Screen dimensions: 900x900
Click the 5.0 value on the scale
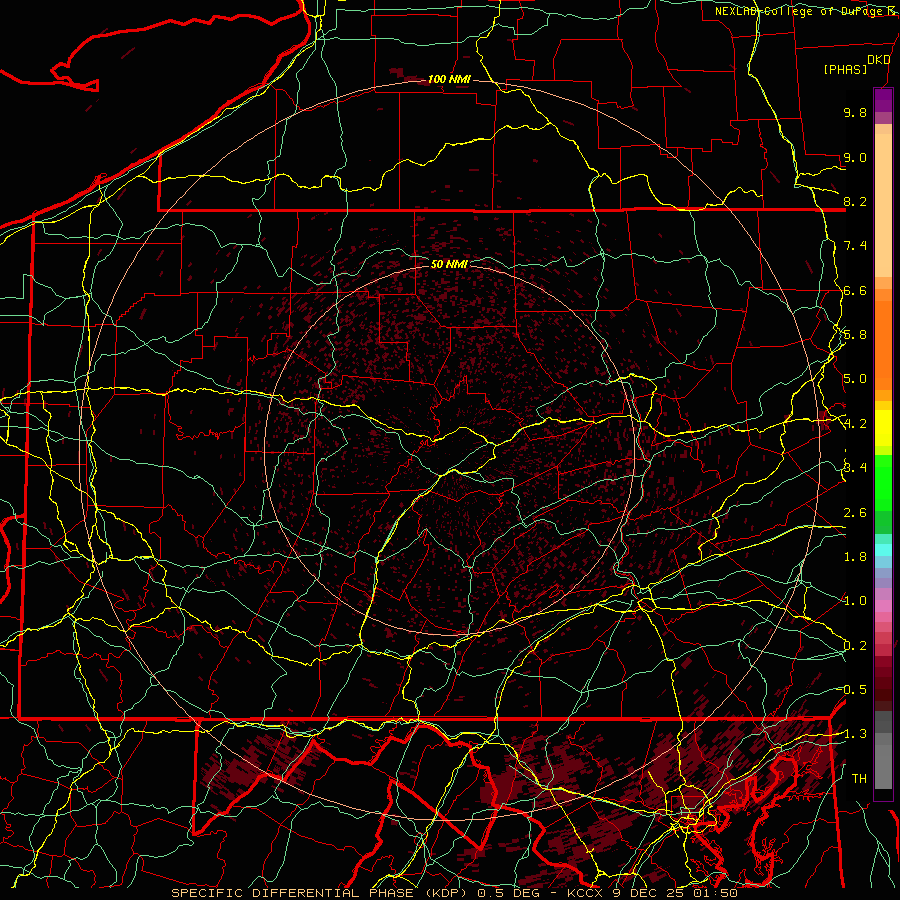[x=855, y=379]
